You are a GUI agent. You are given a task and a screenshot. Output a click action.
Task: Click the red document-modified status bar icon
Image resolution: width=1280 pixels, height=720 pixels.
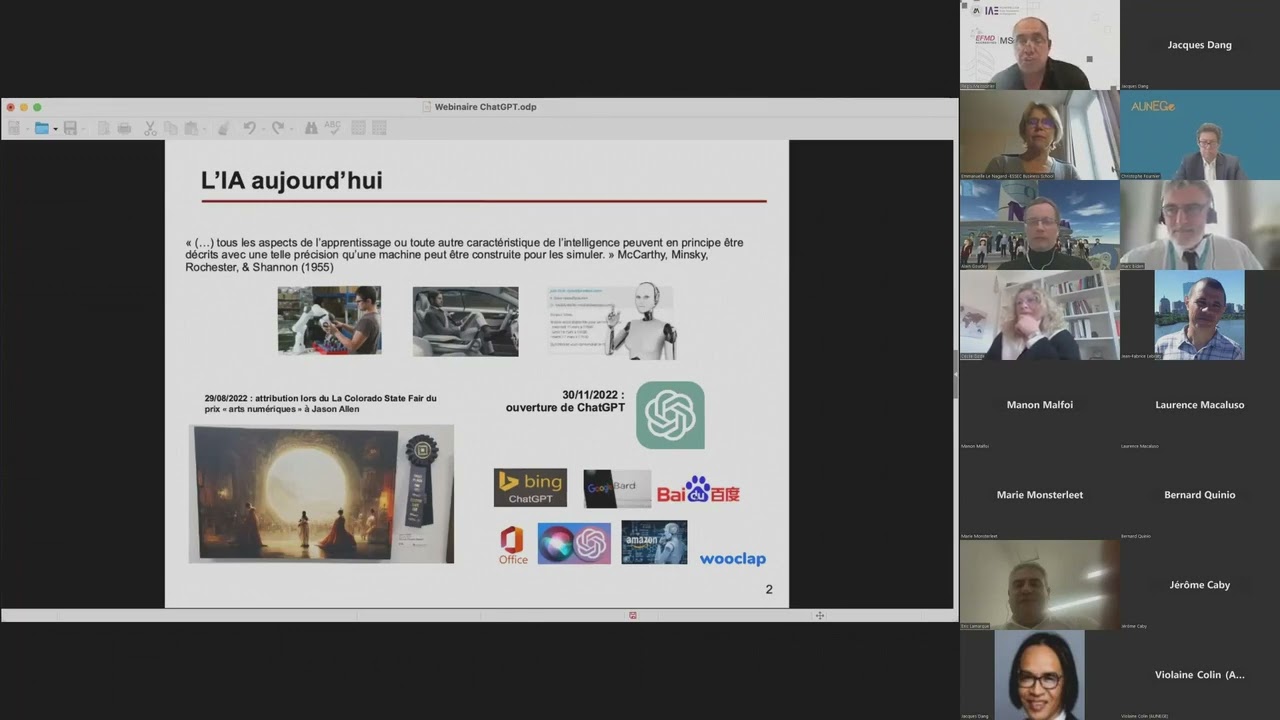[x=632, y=615]
